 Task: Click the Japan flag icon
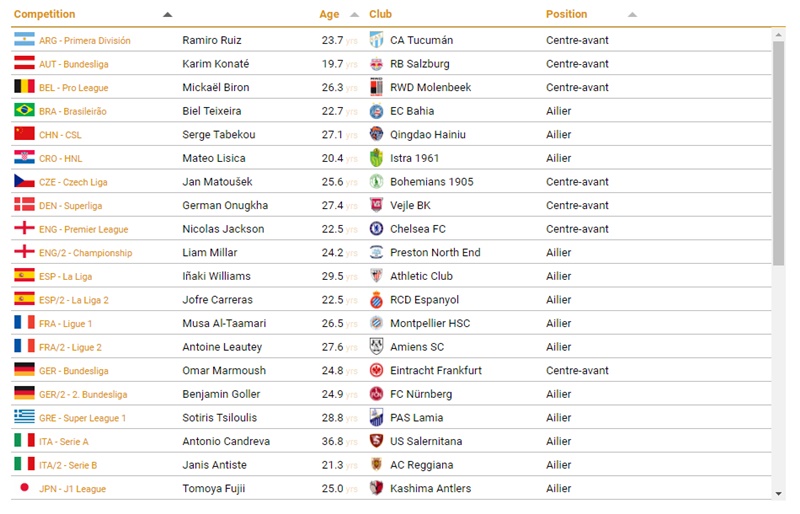[24, 488]
